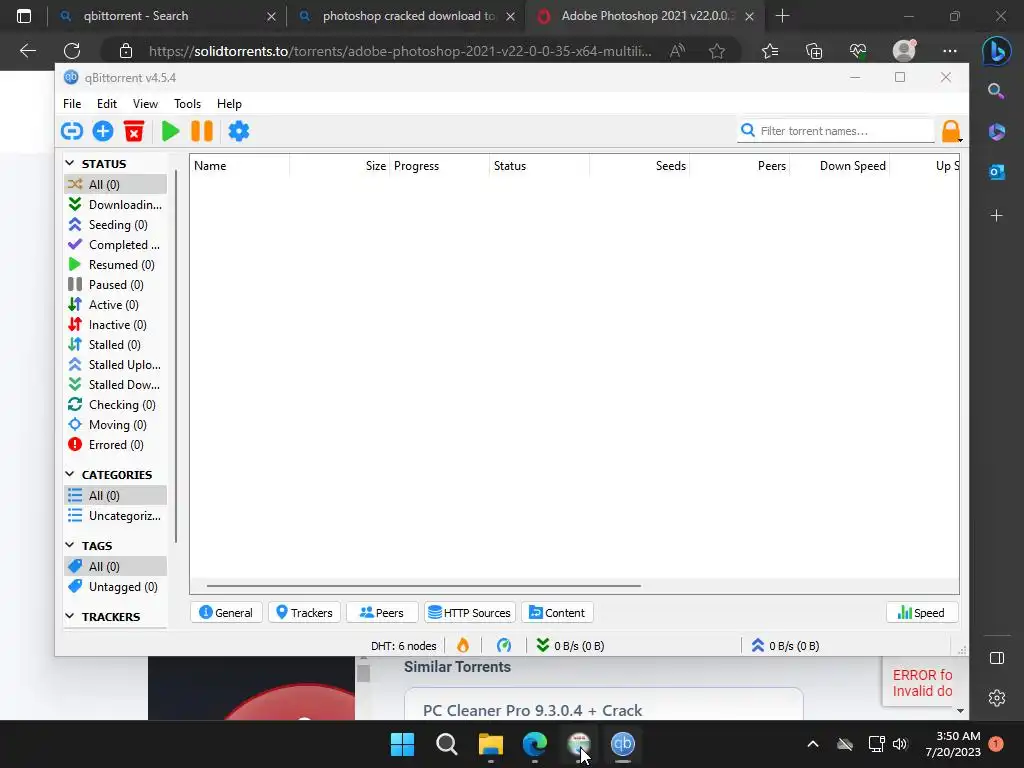Select the Stalled Uploading filter
Screen dimensions: 1024x768
(115, 364)
